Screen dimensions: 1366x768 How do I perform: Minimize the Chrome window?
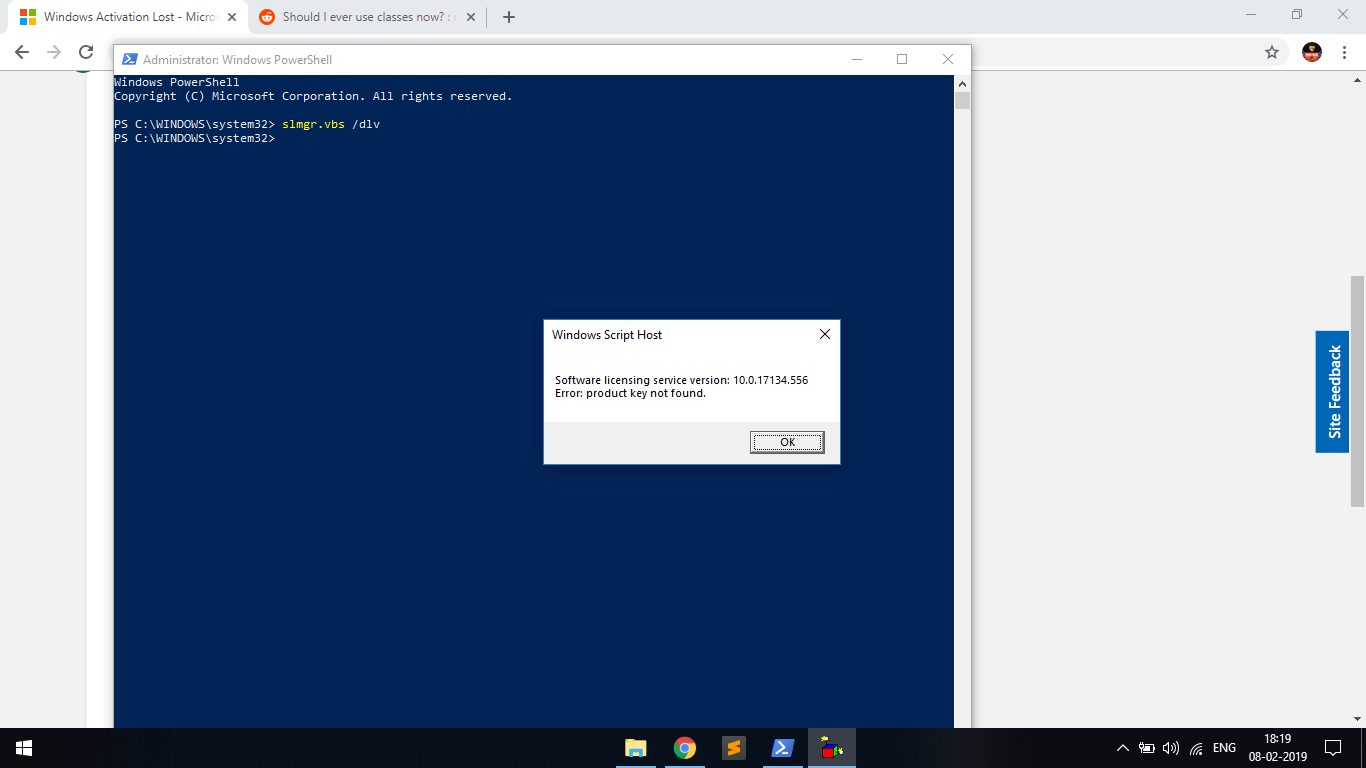coord(1251,15)
